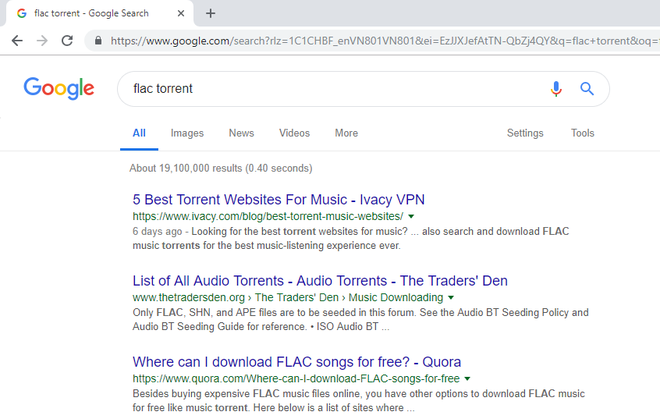The height and width of the screenshot is (419, 660).
Task: Open search Settings
Action: 525,133
